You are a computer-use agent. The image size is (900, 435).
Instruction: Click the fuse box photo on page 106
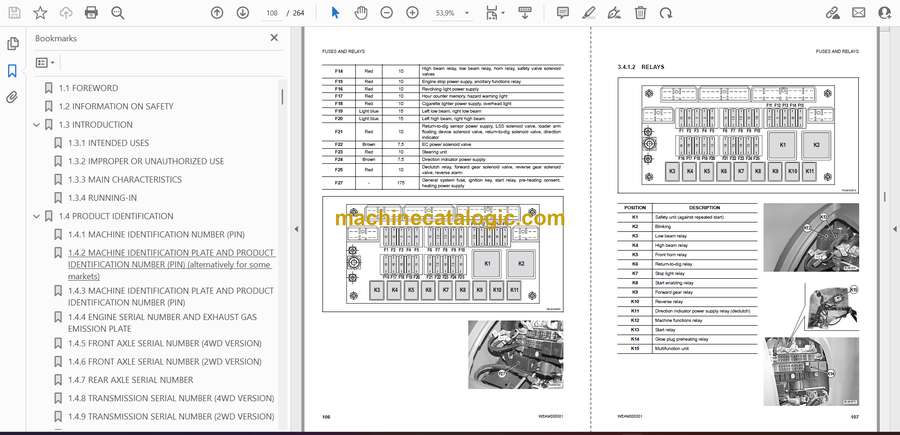coord(515,354)
